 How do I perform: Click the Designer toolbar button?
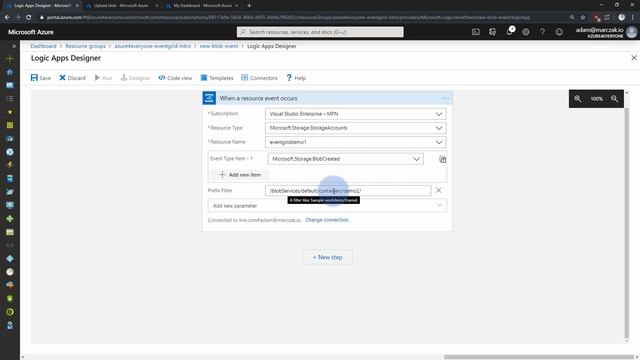135,78
